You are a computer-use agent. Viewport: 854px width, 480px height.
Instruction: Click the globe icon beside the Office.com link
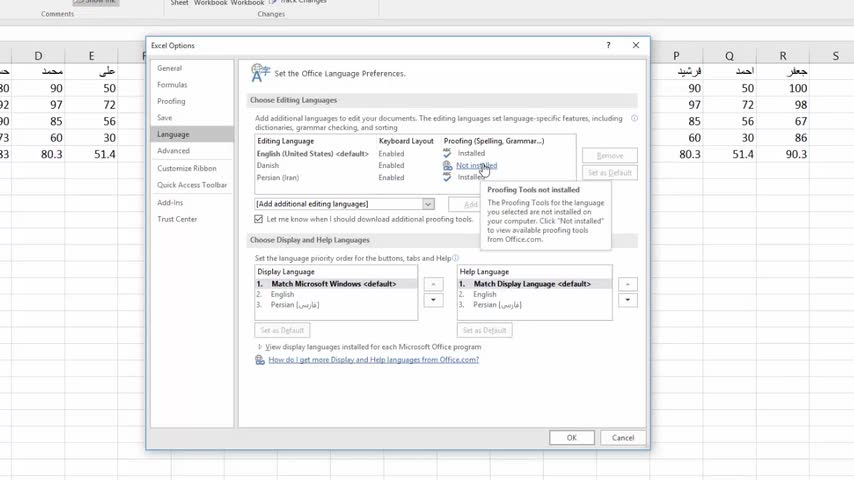pyautogui.click(x=260, y=360)
